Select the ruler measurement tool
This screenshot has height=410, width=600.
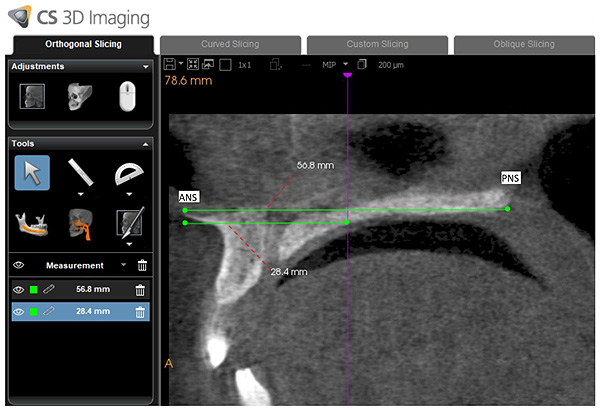[x=80, y=174]
